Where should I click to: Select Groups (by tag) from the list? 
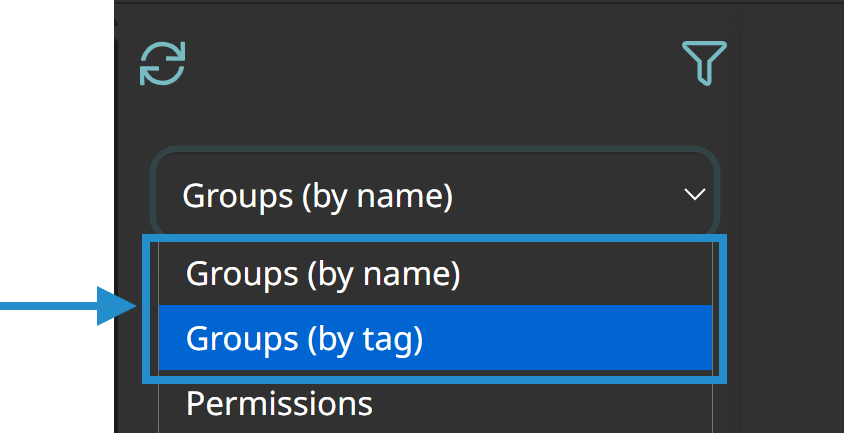(x=435, y=338)
